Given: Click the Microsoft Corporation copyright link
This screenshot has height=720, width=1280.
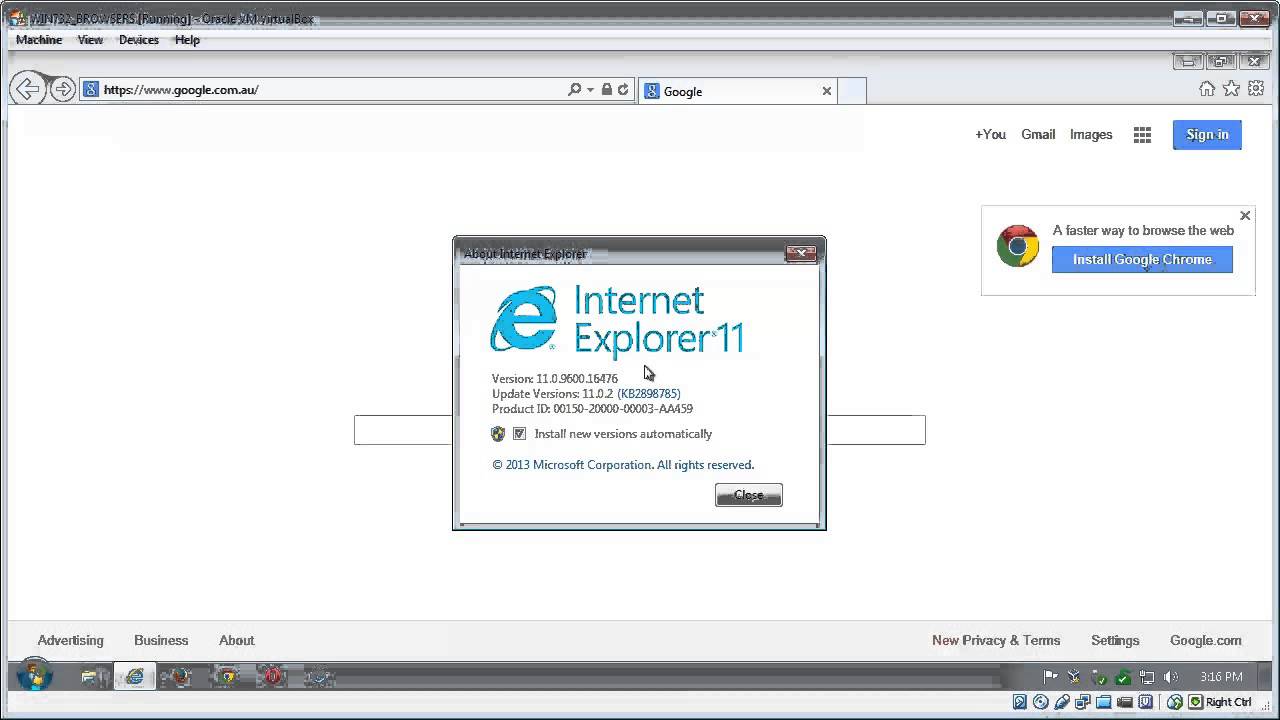Looking at the screenshot, I should click(x=623, y=465).
